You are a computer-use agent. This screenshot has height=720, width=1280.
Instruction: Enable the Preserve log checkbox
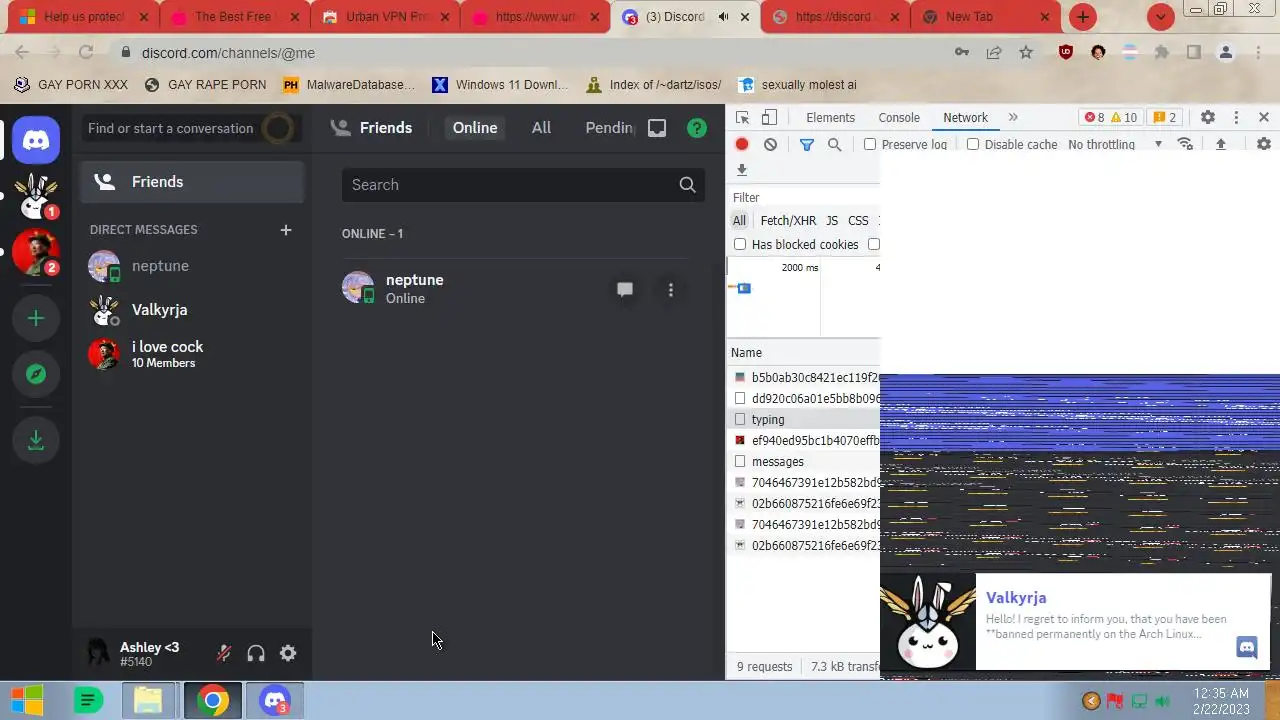(x=870, y=144)
